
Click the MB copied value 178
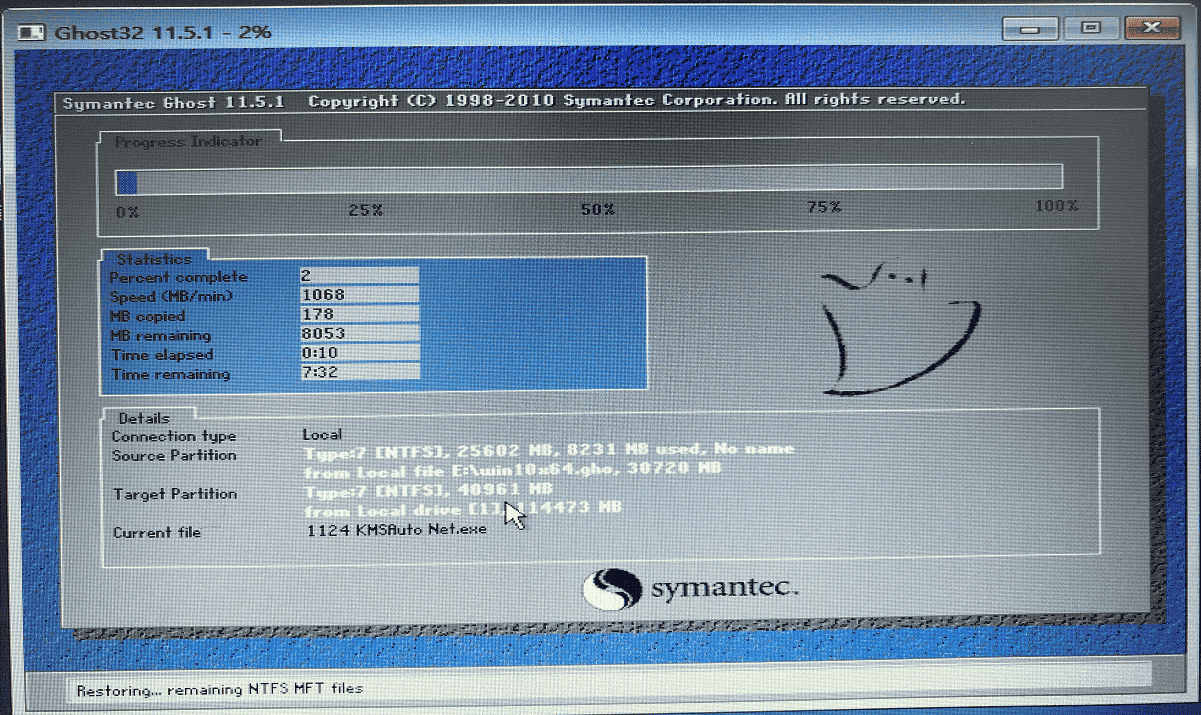click(x=359, y=315)
